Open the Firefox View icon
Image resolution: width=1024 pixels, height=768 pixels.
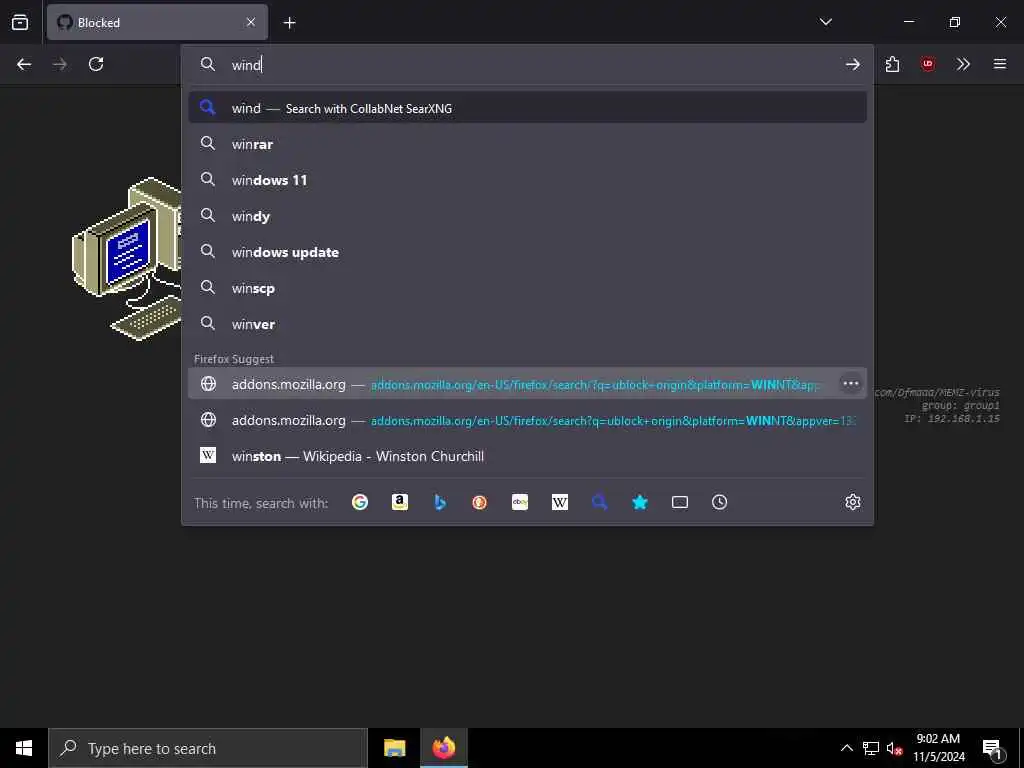point(20,22)
